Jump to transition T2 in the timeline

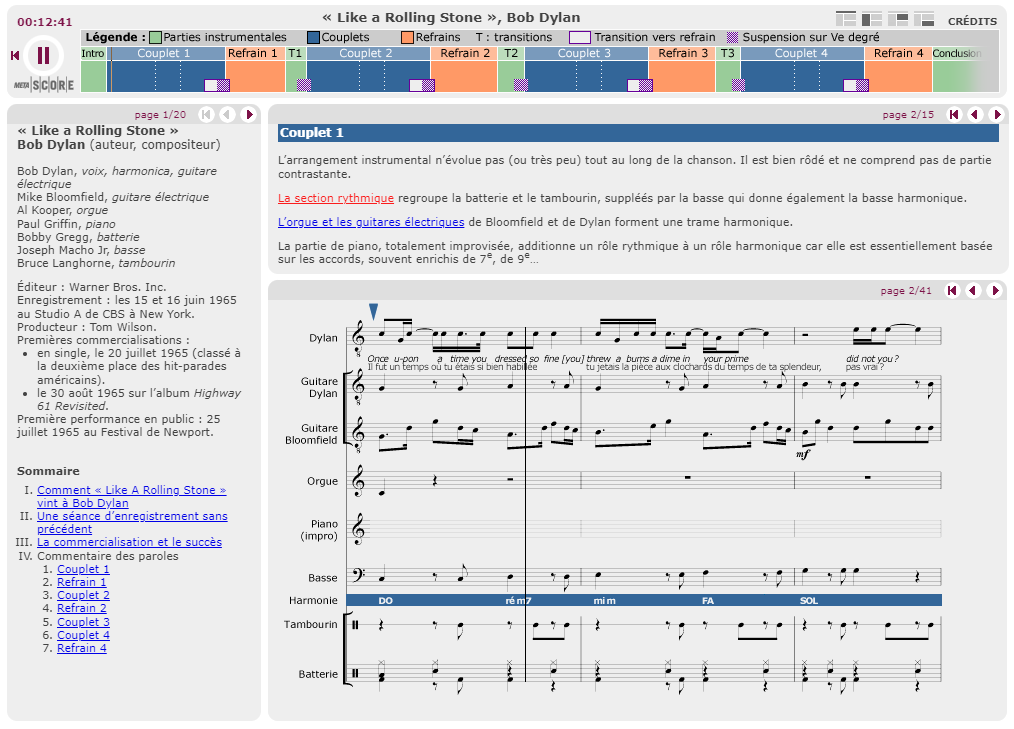(x=511, y=54)
